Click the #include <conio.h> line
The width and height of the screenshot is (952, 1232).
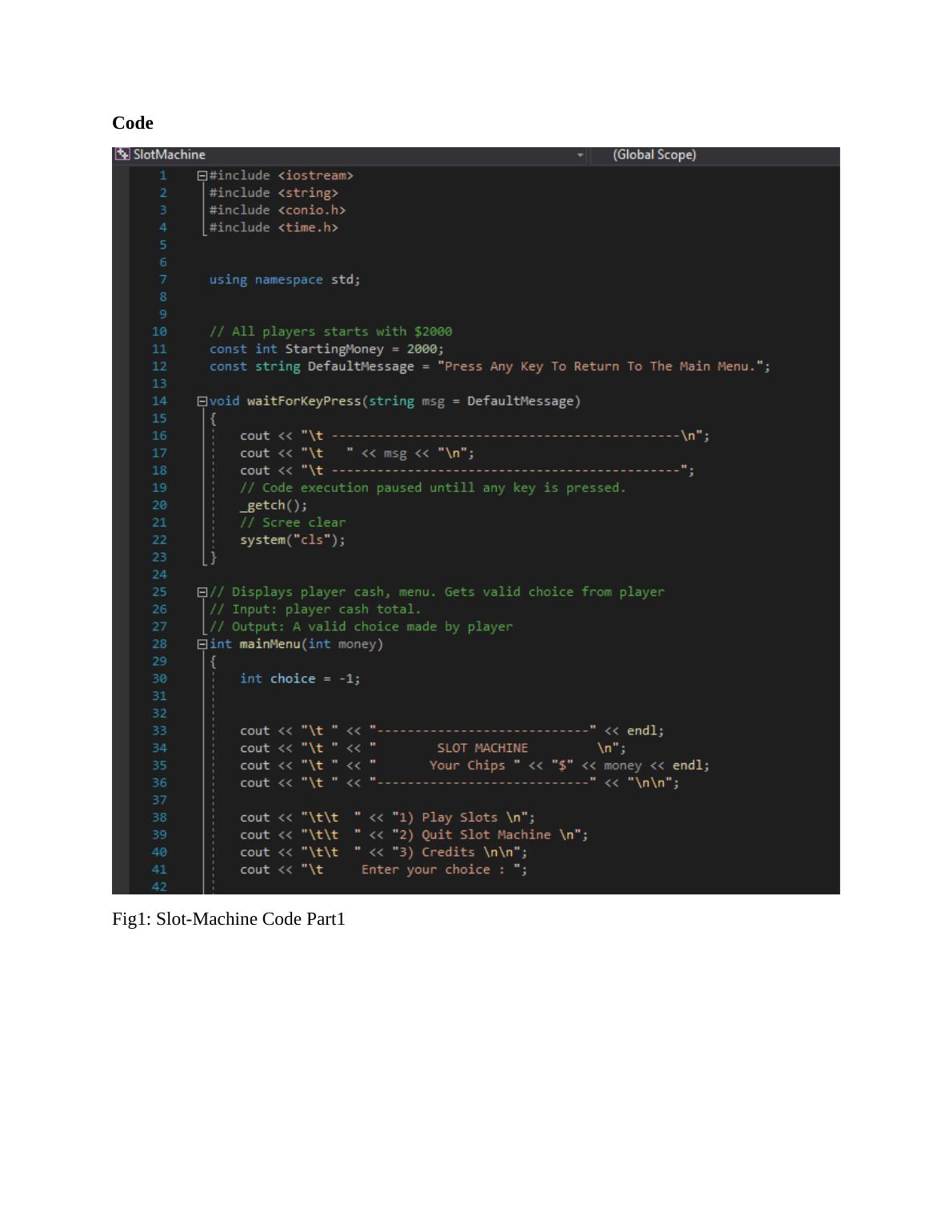[277, 210]
